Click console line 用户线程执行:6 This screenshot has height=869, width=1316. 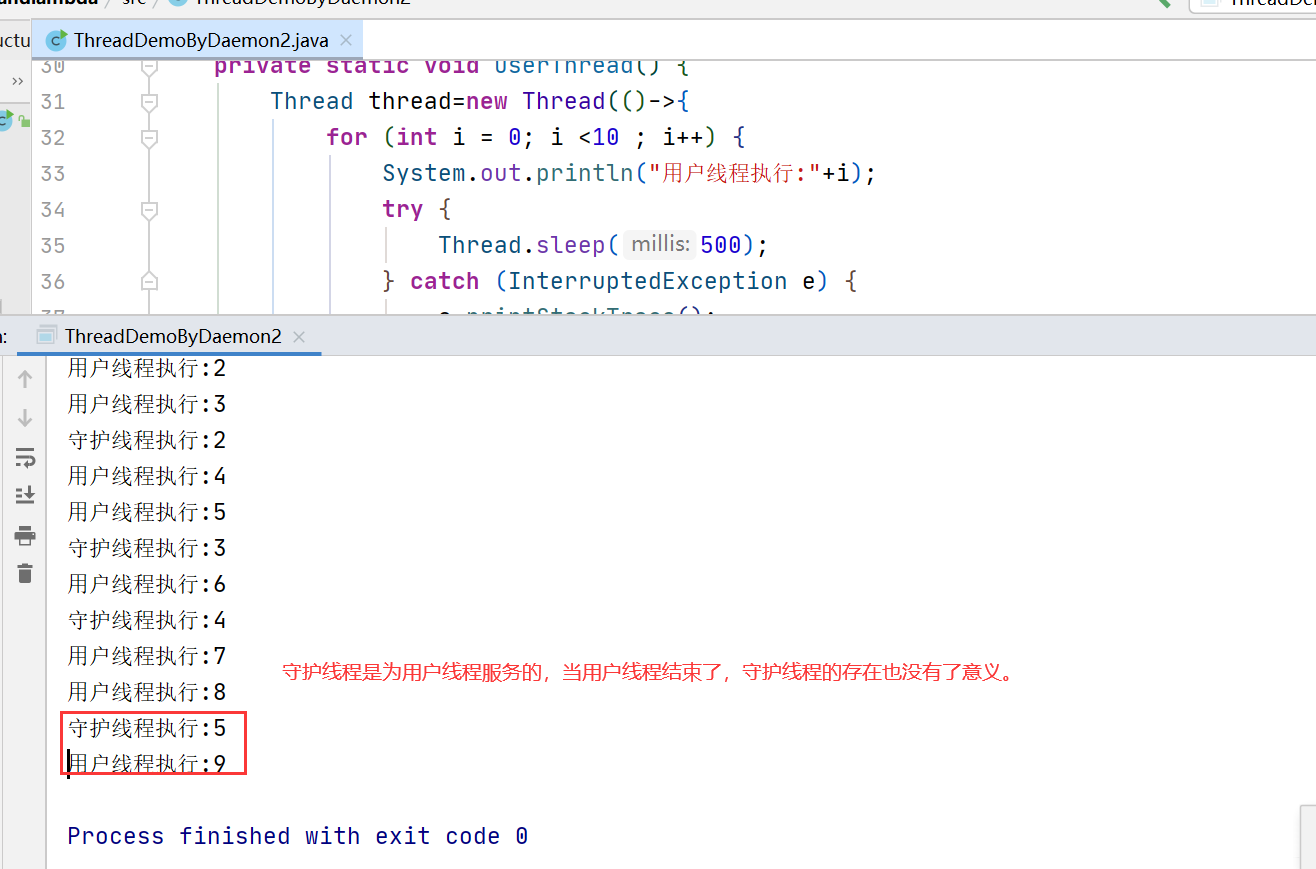[x=147, y=584]
